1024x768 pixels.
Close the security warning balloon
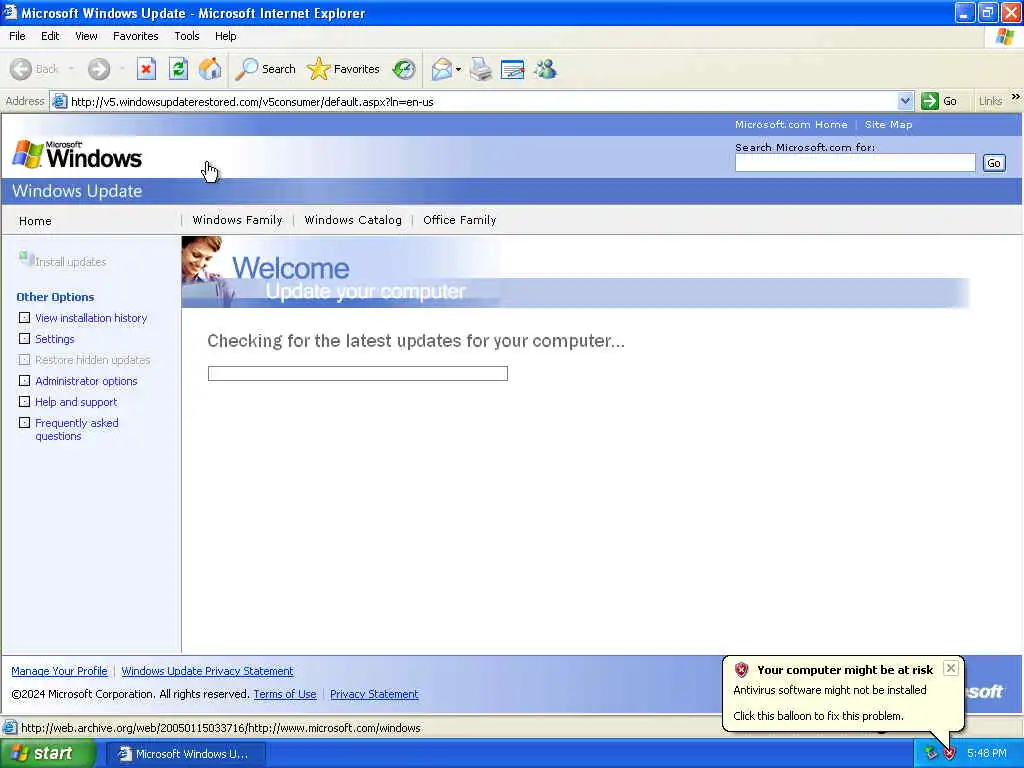point(951,668)
